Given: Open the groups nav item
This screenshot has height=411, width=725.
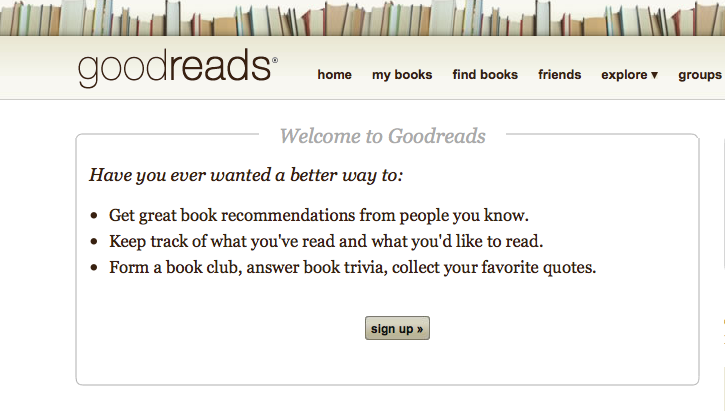Looking at the screenshot, I should (x=700, y=75).
